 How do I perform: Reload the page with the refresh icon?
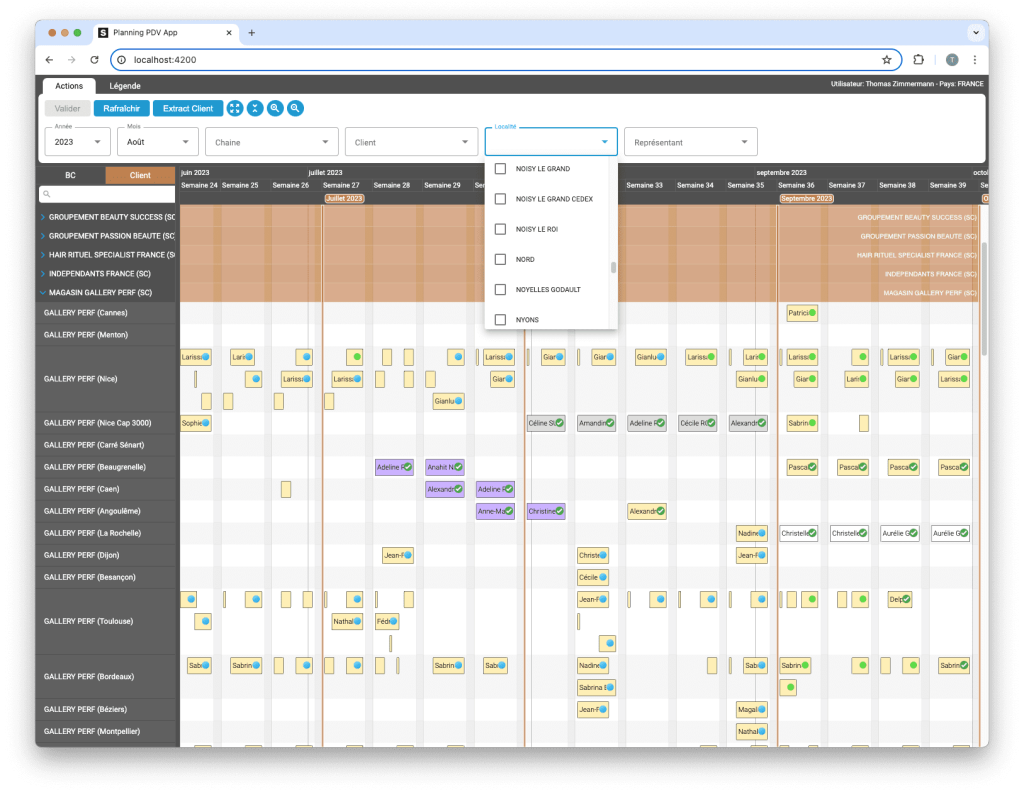coord(95,59)
